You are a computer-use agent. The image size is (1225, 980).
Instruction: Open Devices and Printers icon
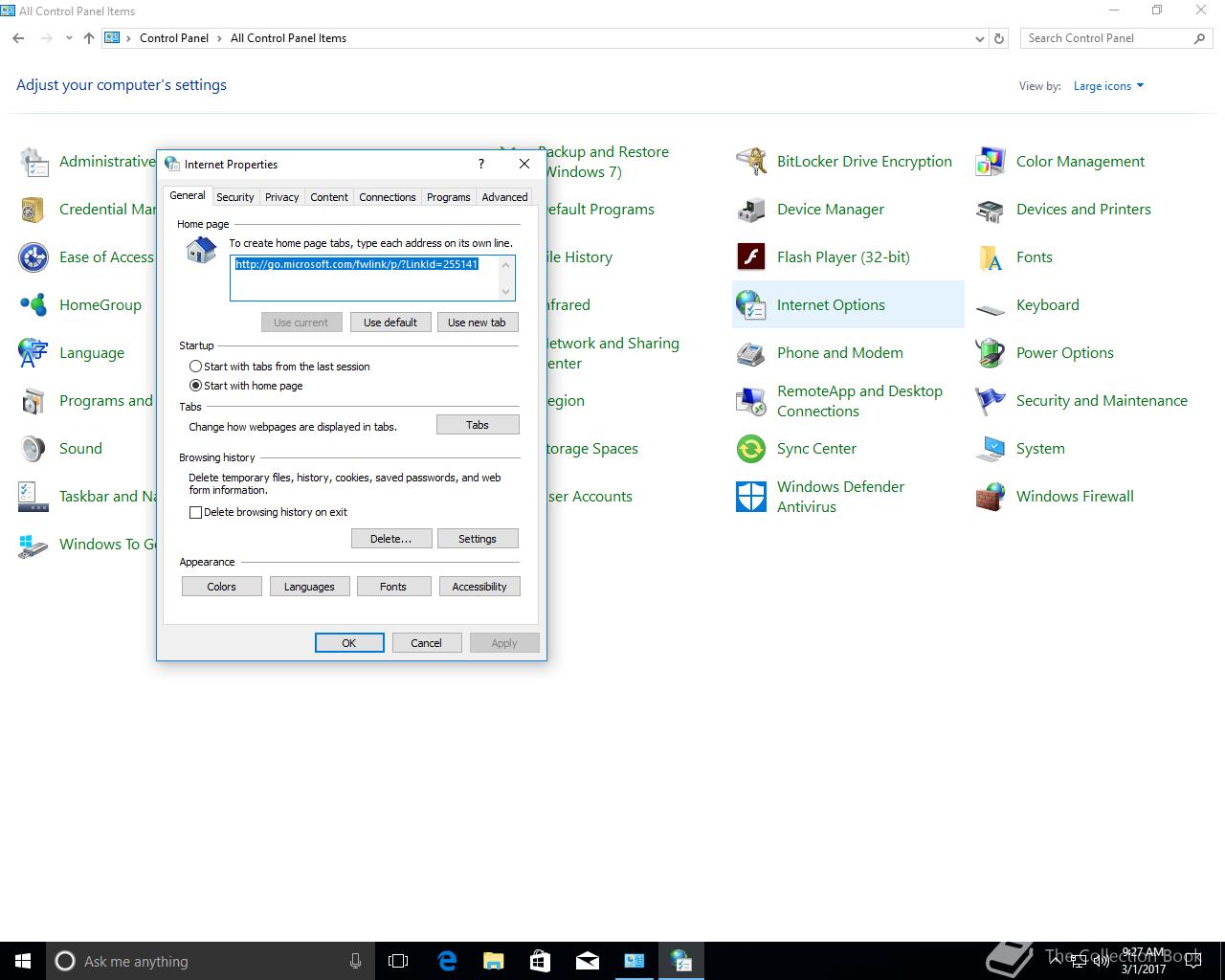point(991,210)
